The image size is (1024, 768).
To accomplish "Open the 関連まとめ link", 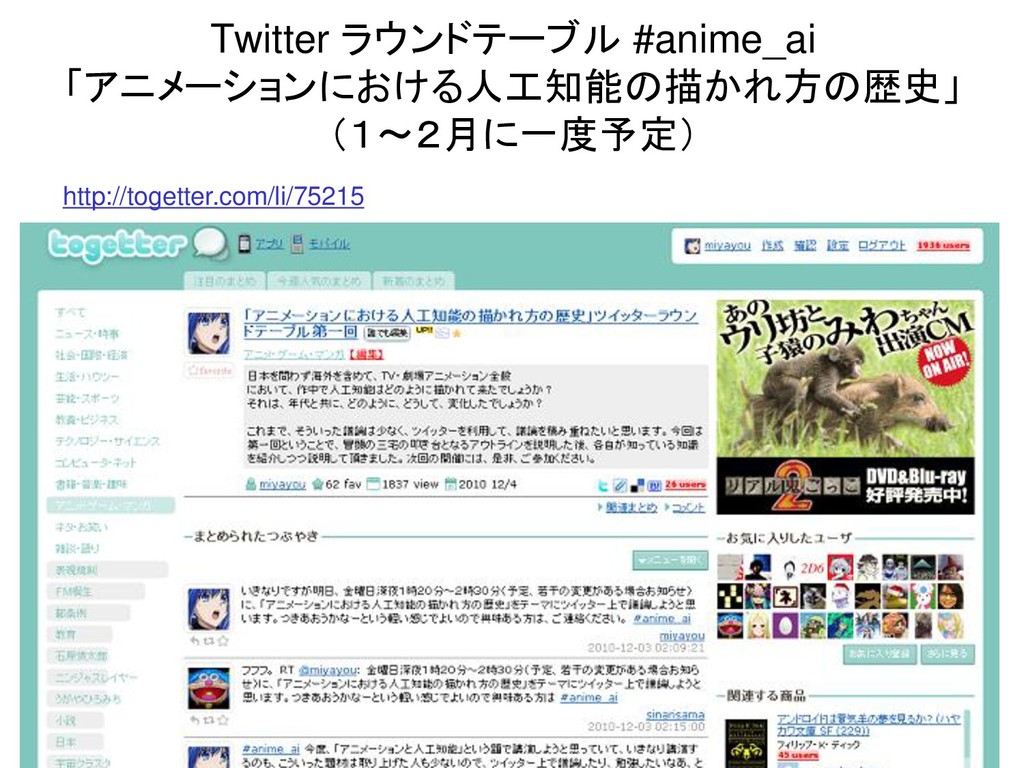I will (x=631, y=507).
